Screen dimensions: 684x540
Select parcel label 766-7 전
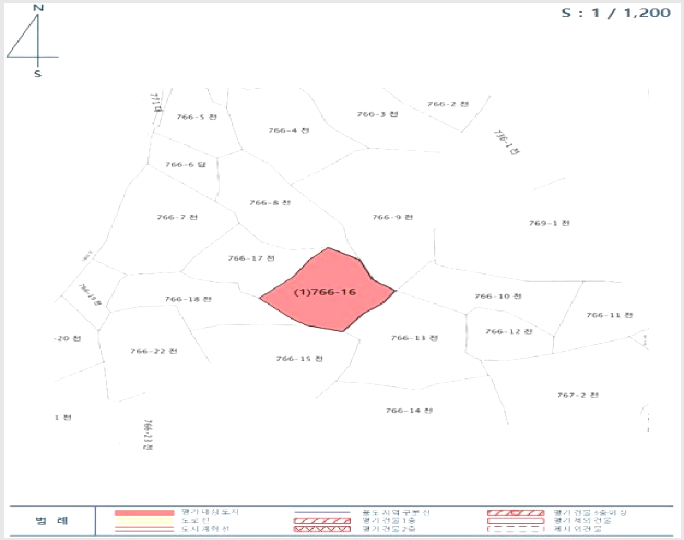tap(177, 217)
